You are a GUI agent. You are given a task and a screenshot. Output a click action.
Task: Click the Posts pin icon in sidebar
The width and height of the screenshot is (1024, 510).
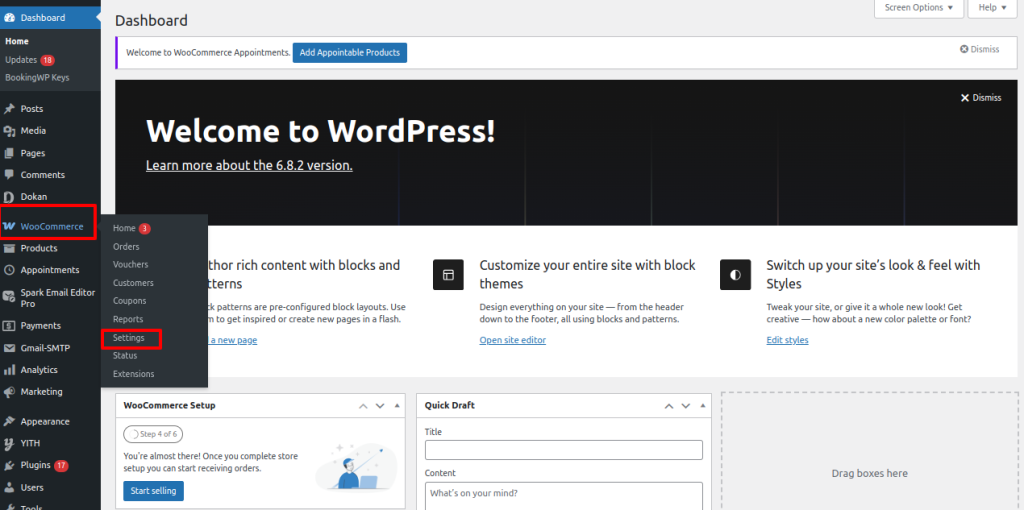click(x=9, y=109)
